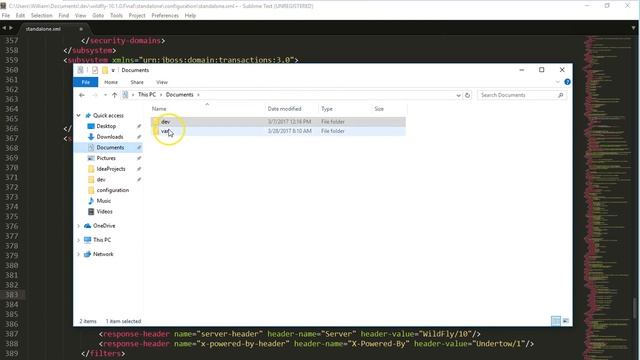640x360 pixels.
Task: Select the var folder row
Action: pos(278,131)
